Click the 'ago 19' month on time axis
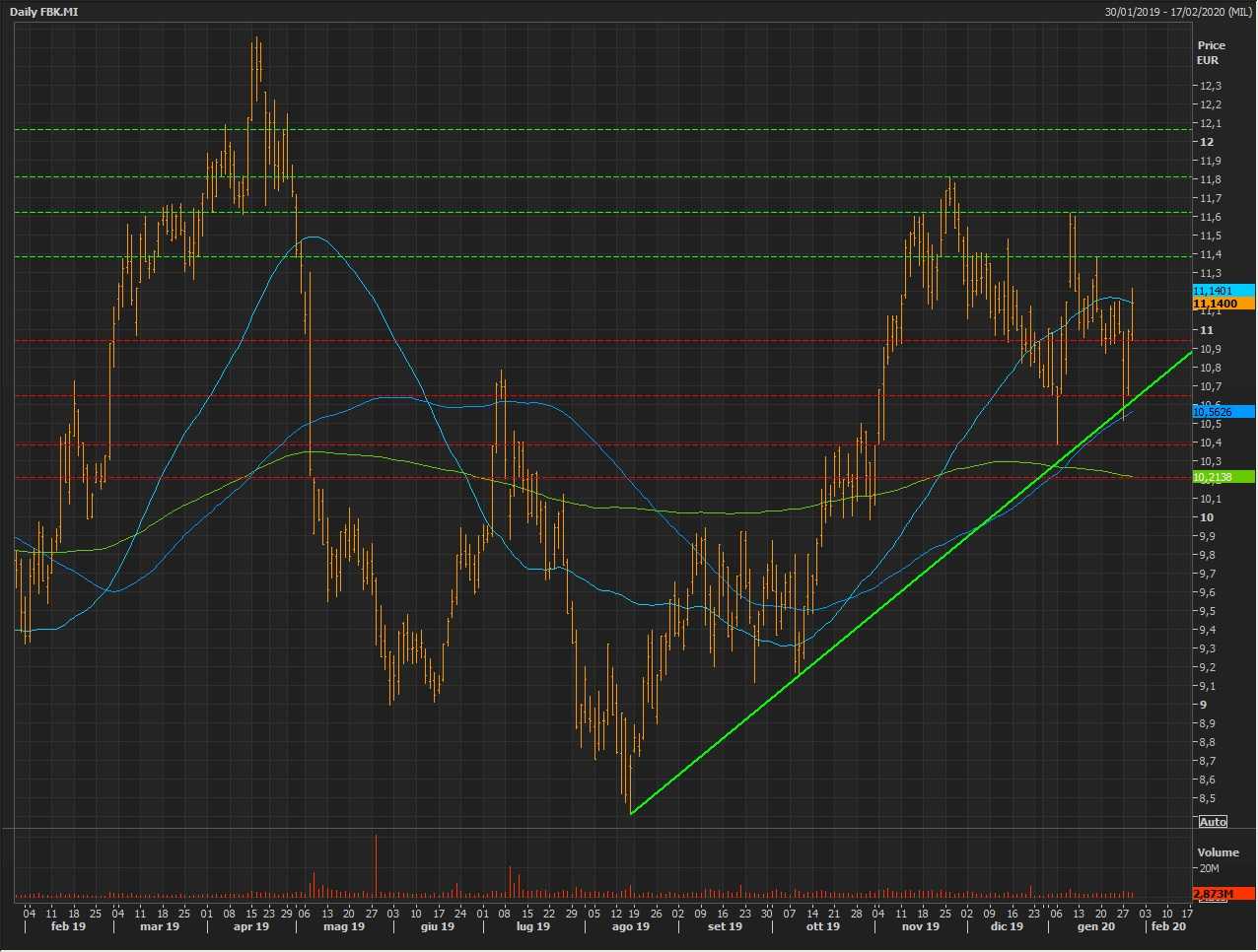Image resolution: width=1258 pixels, height=952 pixels. click(631, 926)
